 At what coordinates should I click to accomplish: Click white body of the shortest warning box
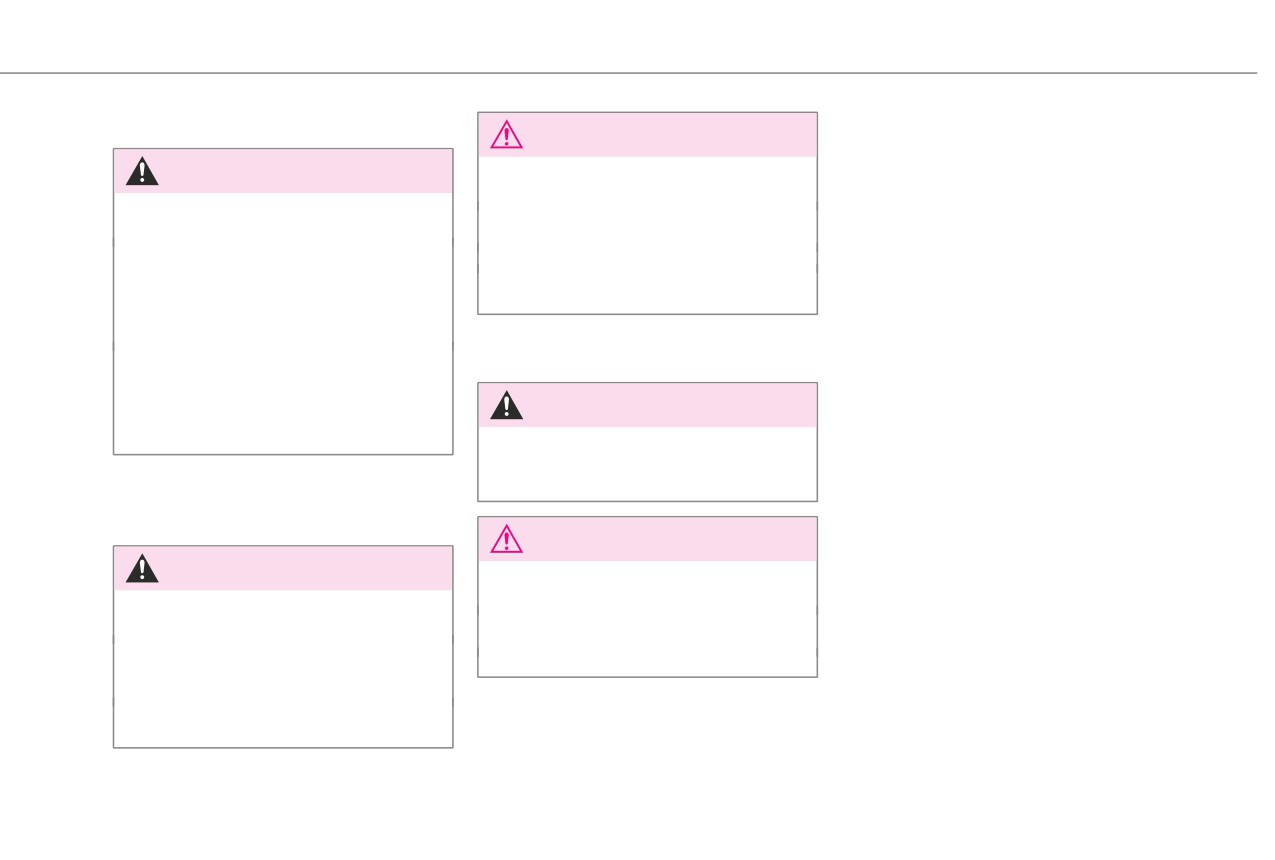(647, 464)
